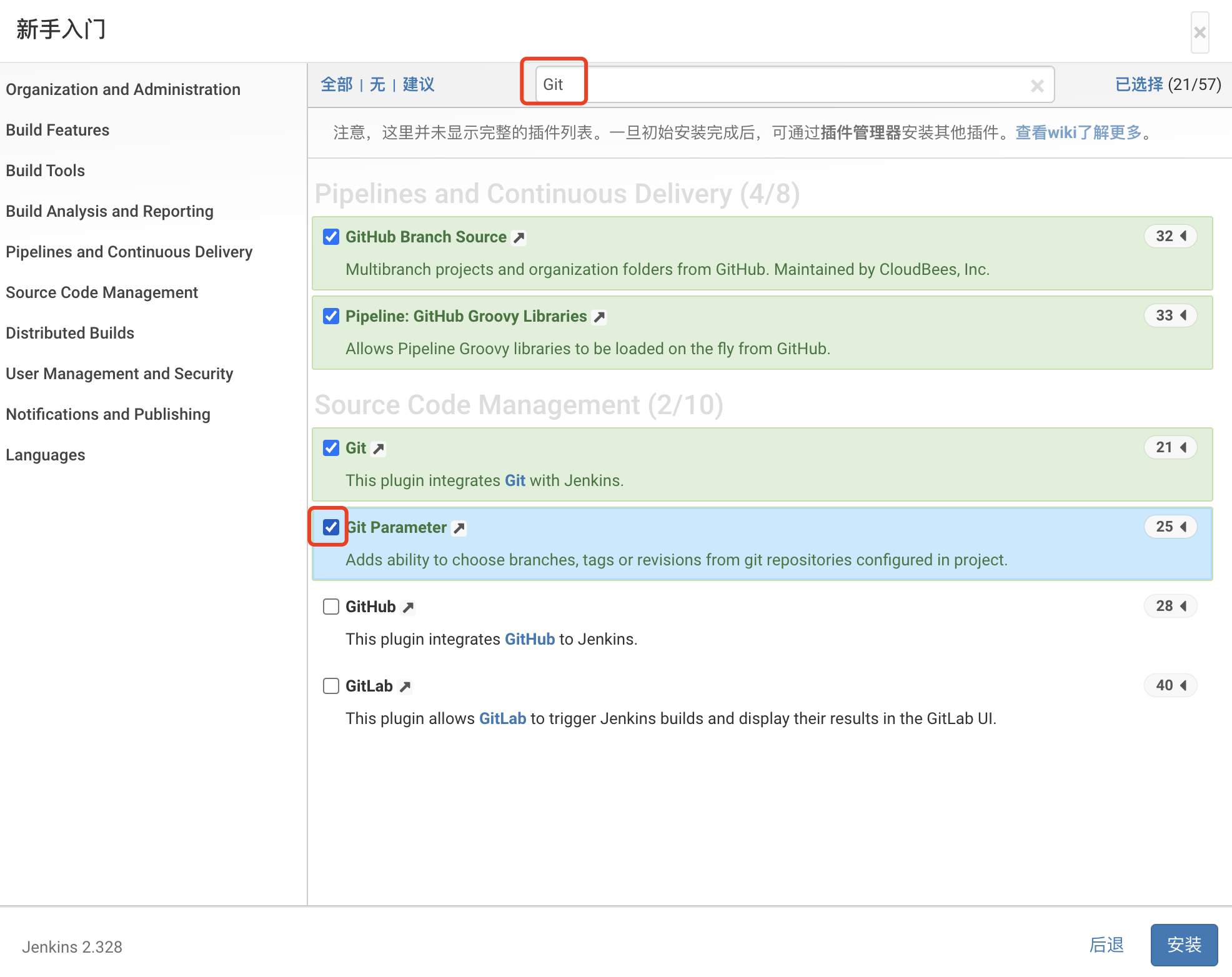Enable the GitHub plugin checkbox
1232x977 pixels.
(x=331, y=607)
